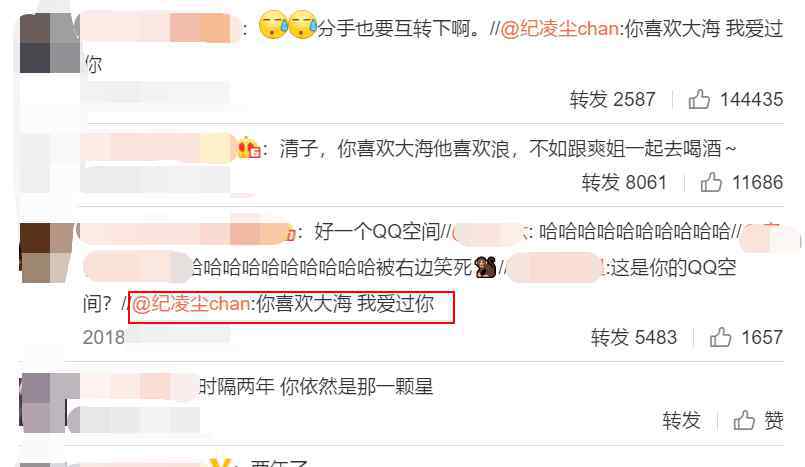Repost the '时隔两年' comment via 转发
The width and height of the screenshot is (805, 467).
coord(681,420)
